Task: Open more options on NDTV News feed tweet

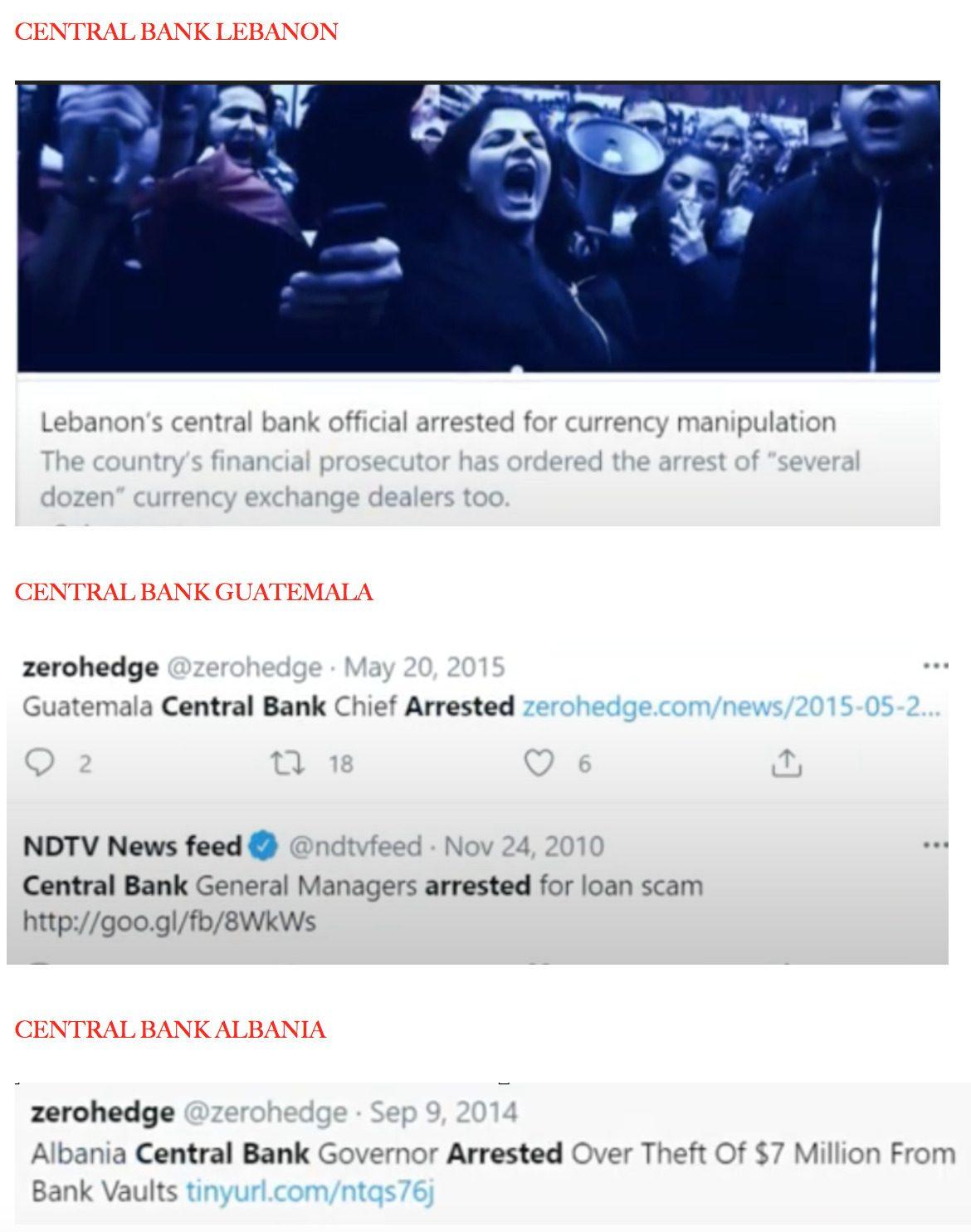Action: [935, 845]
